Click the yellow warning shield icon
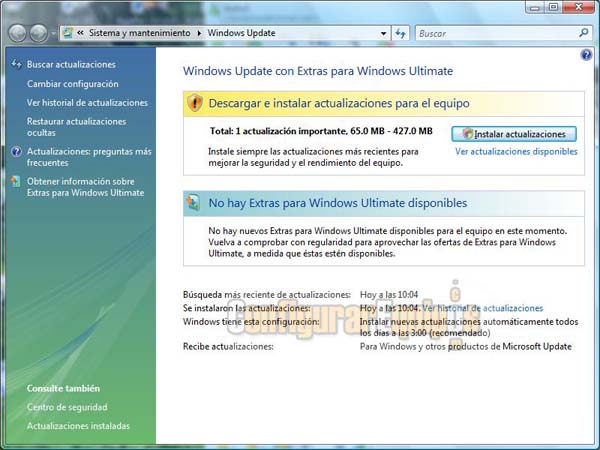Viewport: 600px width, 450px height. [195, 103]
